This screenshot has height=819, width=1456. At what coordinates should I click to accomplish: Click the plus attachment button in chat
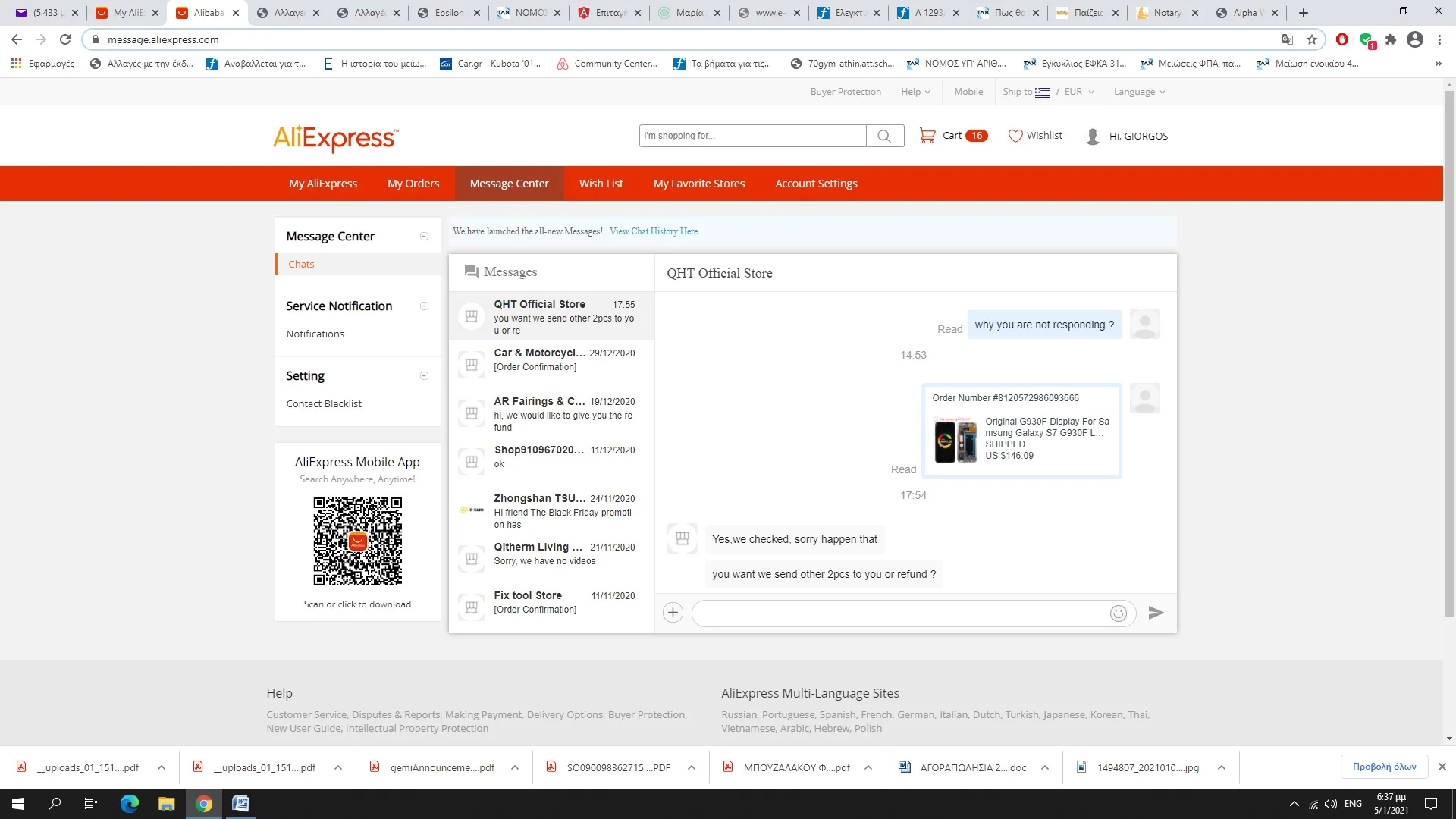(673, 613)
